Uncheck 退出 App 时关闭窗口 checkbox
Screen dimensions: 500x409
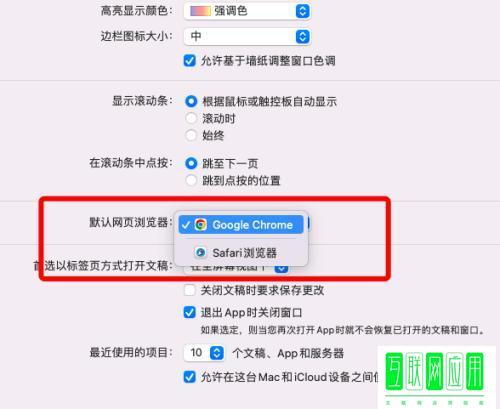click(x=190, y=313)
